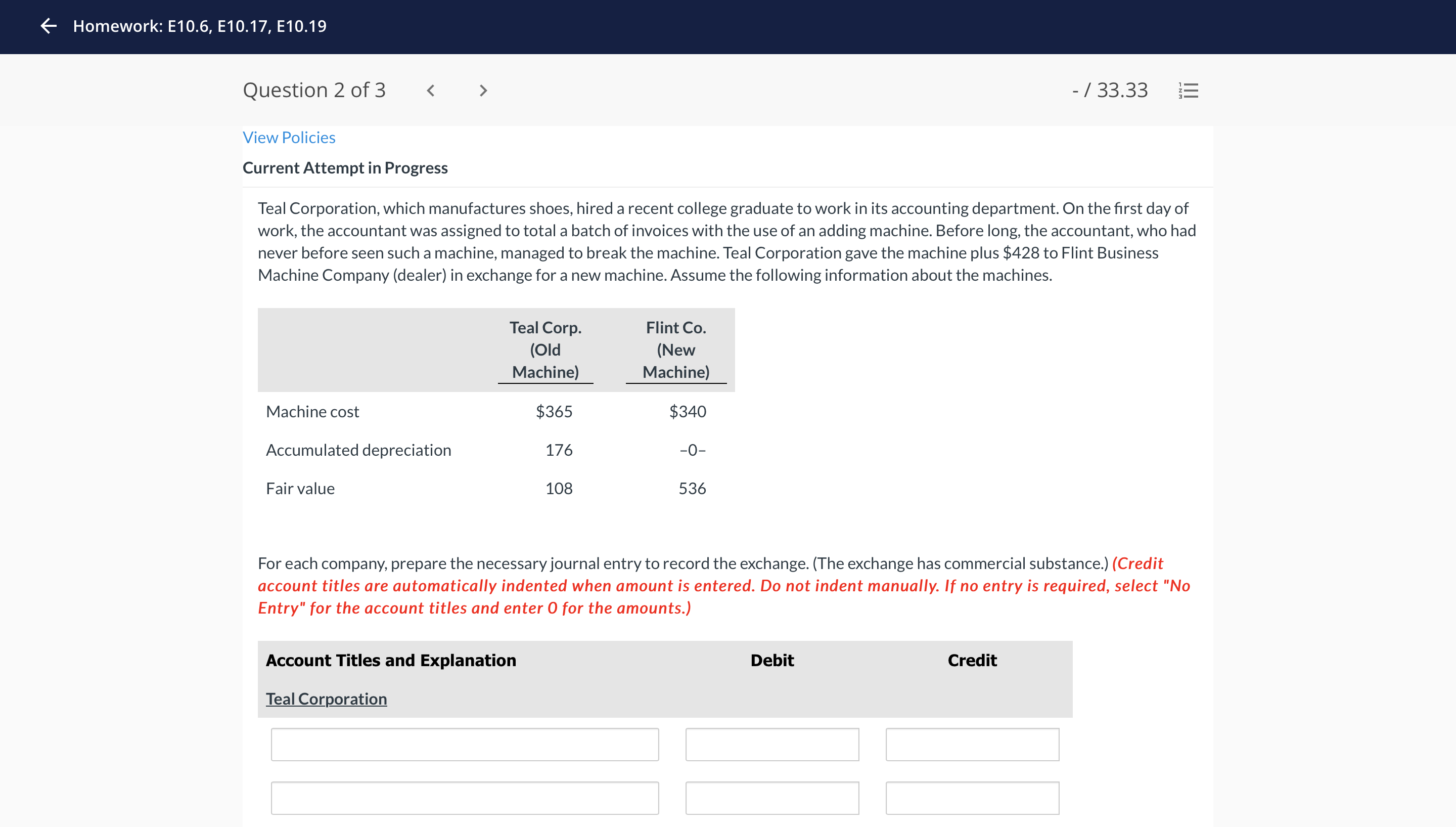Image resolution: width=1456 pixels, height=827 pixels.
Task: Open the question list icon
Action: (1189, 91)
